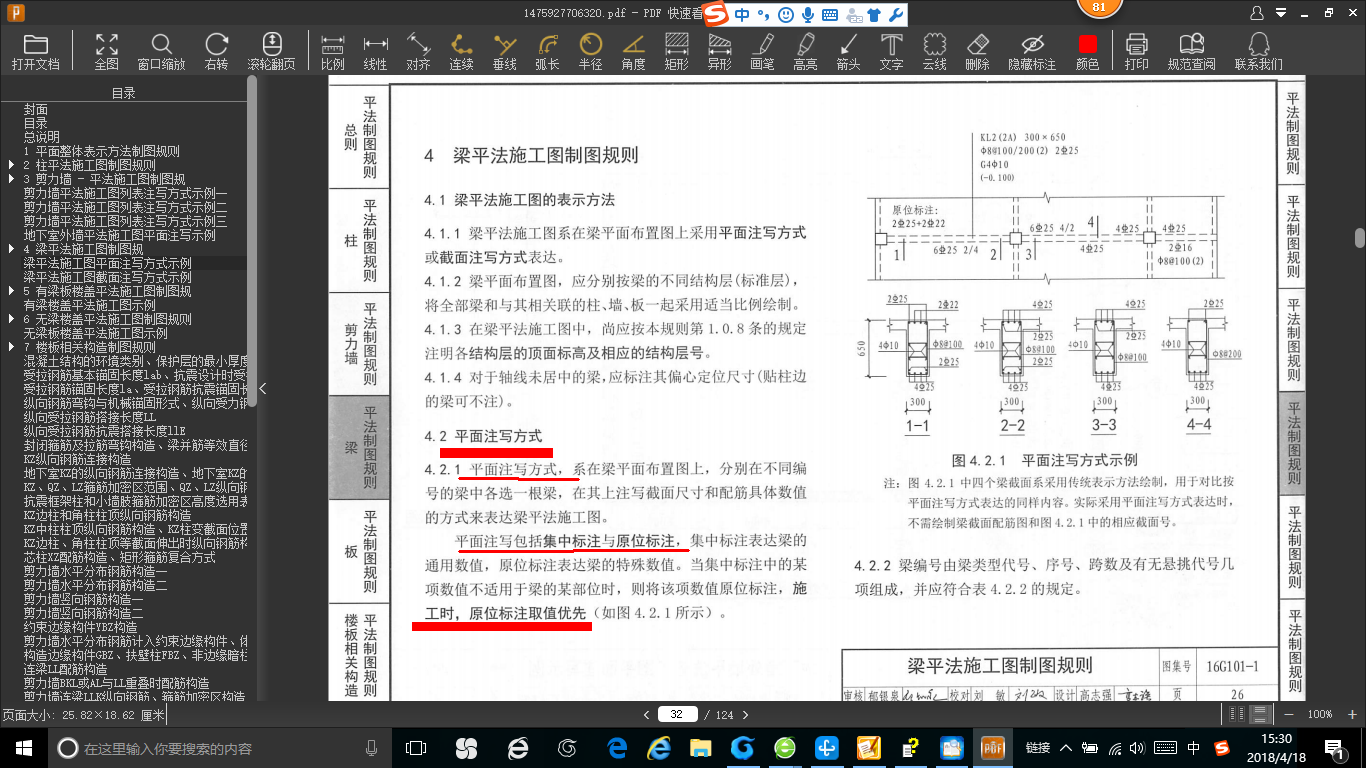Go to previous page arrow
This screenshot has height=768, width=1366.
click(646, 714)
